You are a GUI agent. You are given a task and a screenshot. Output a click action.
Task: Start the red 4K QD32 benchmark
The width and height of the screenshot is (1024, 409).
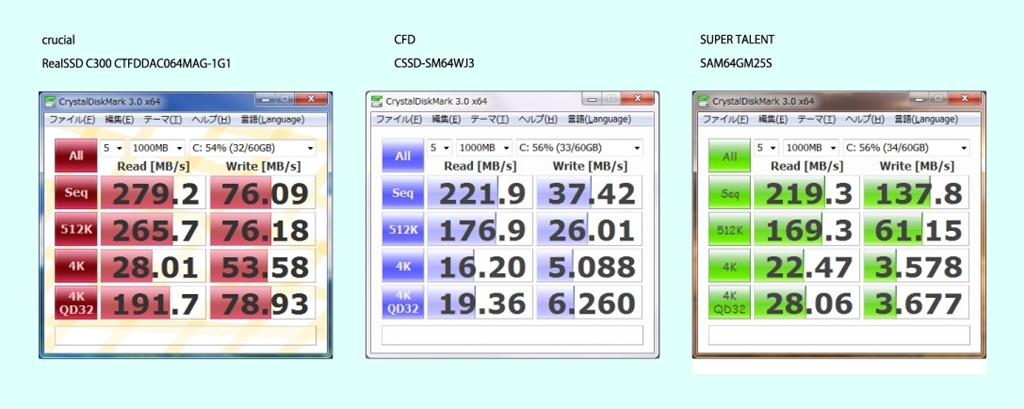76,303
